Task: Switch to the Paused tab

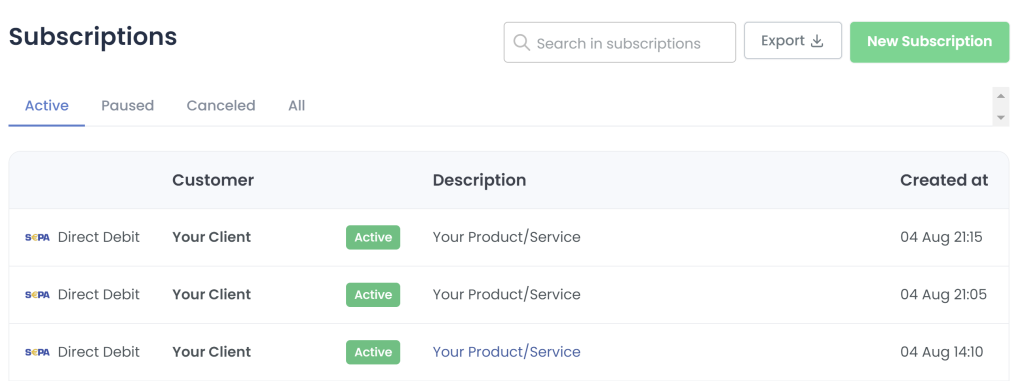Action: (127, 105)
